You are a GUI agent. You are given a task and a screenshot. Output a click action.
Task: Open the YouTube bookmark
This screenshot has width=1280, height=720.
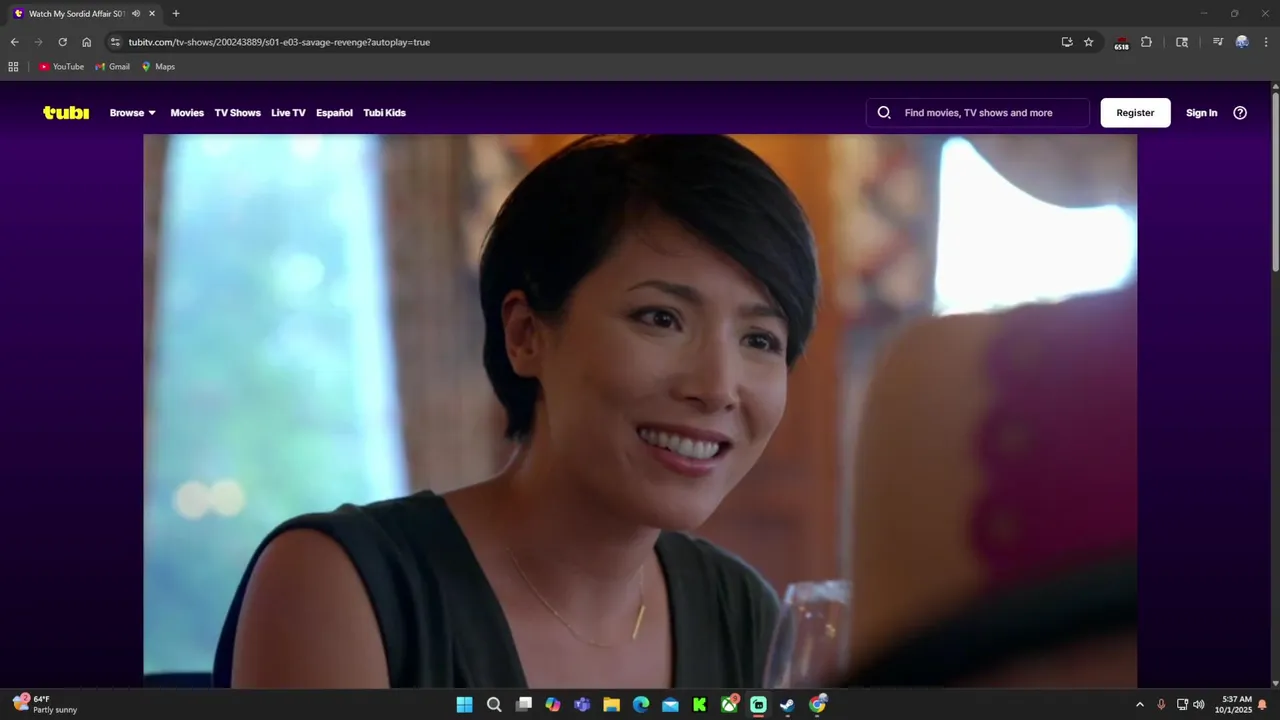[x=62, y=67]
